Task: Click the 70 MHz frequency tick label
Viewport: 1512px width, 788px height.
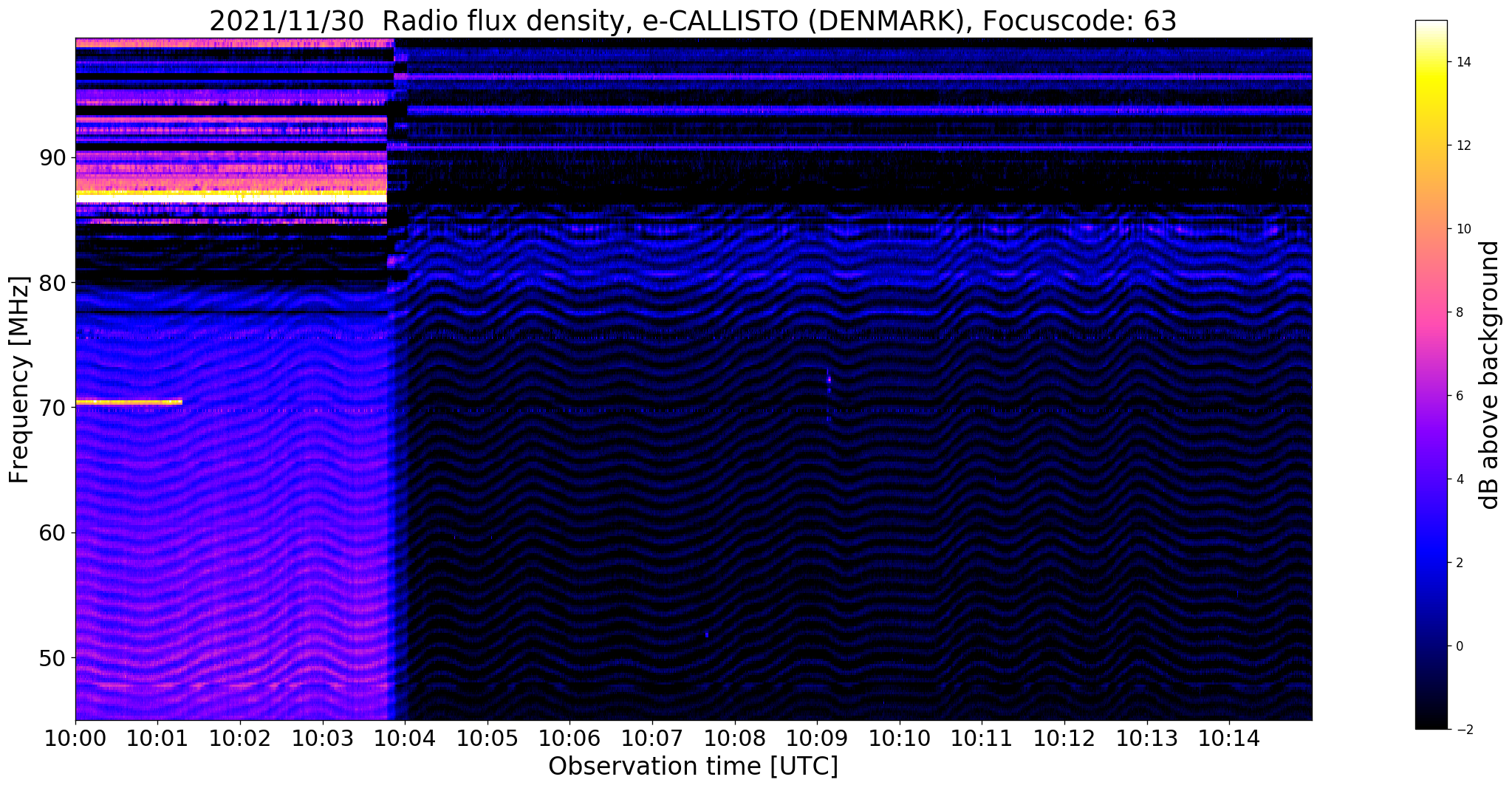Action: pos(53,408)
